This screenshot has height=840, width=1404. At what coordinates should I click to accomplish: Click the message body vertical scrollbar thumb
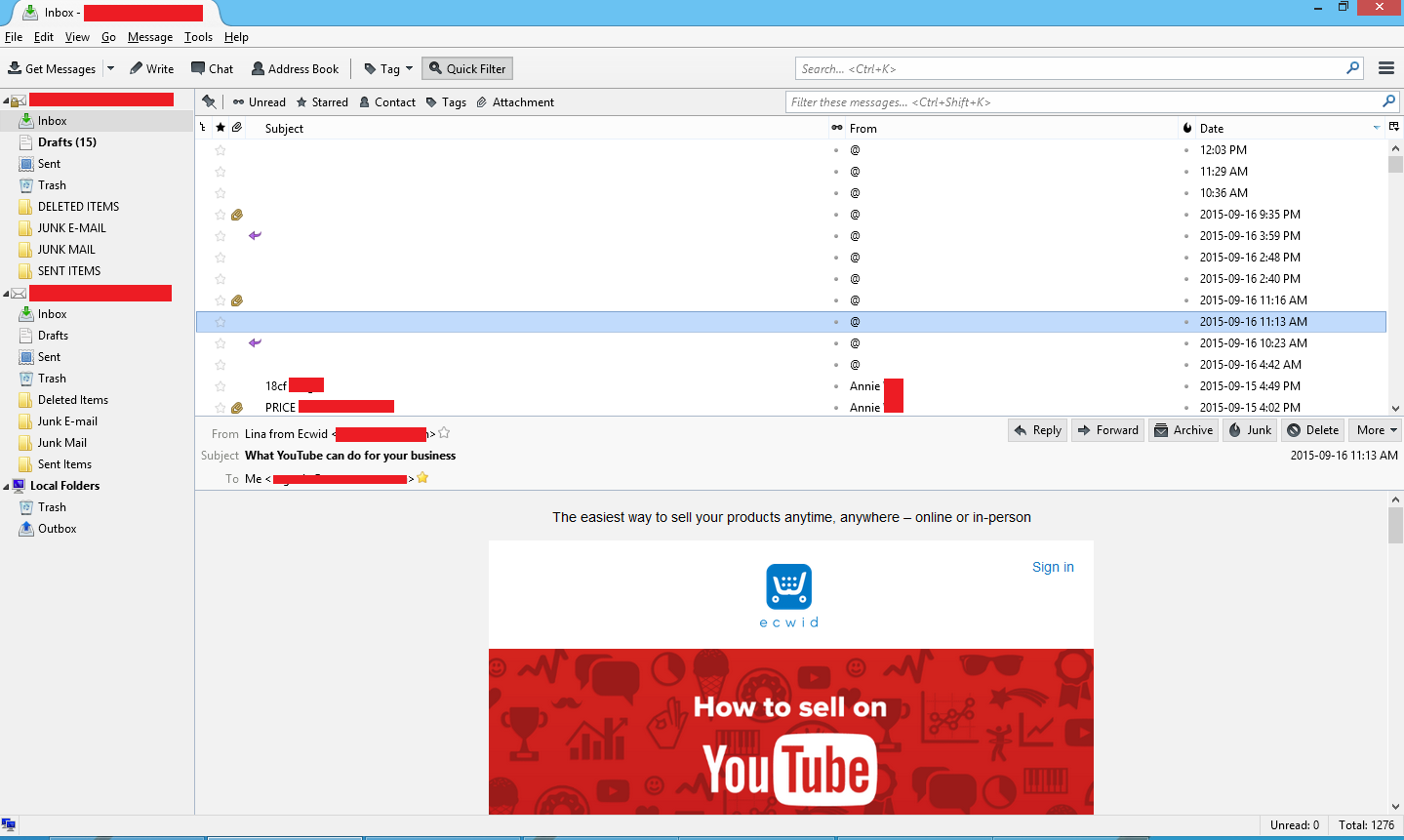click(1395, 525)
